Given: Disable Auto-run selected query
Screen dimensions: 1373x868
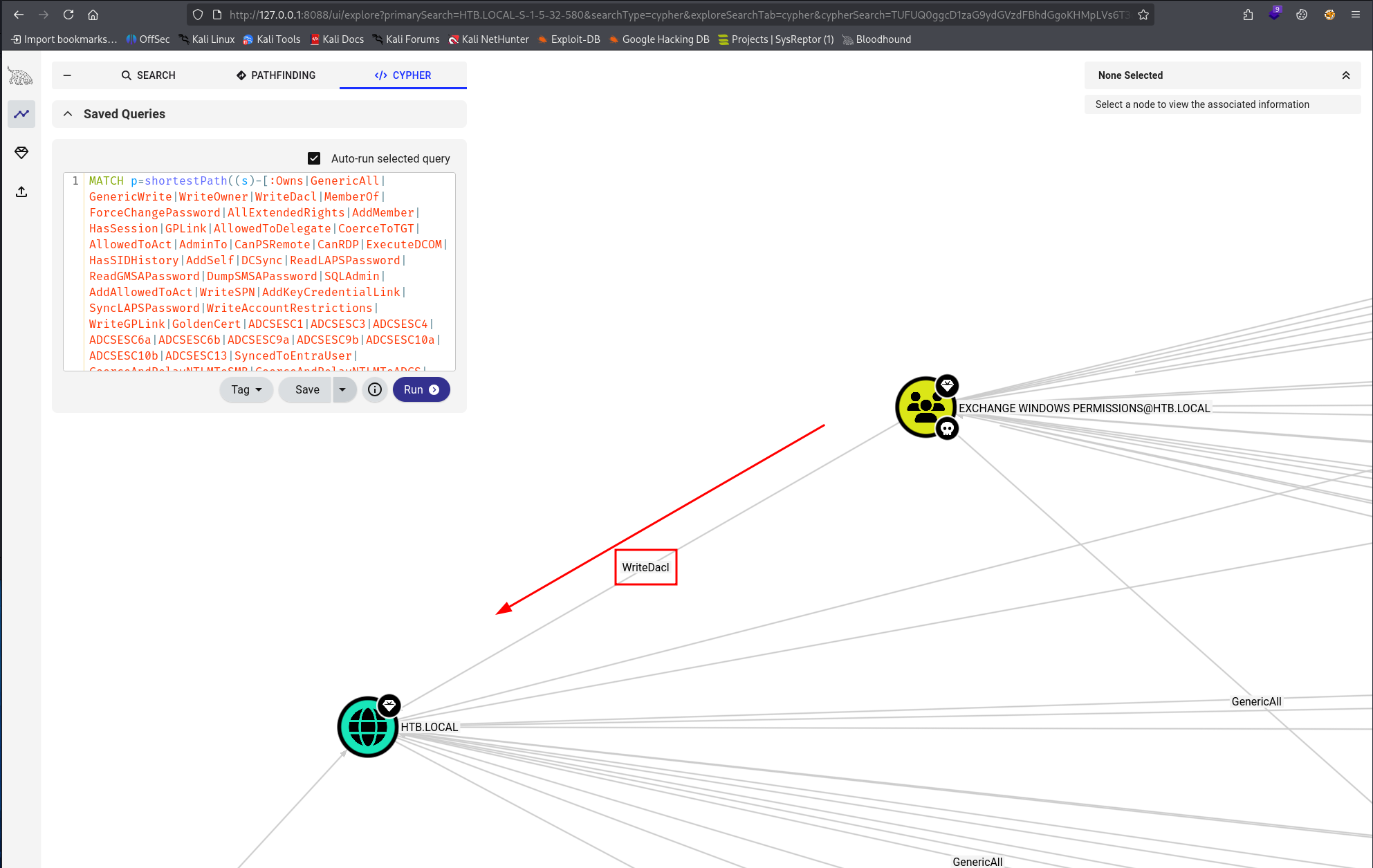Looking at the screenshot, I should pyautogui.click(x=314, y=158).
